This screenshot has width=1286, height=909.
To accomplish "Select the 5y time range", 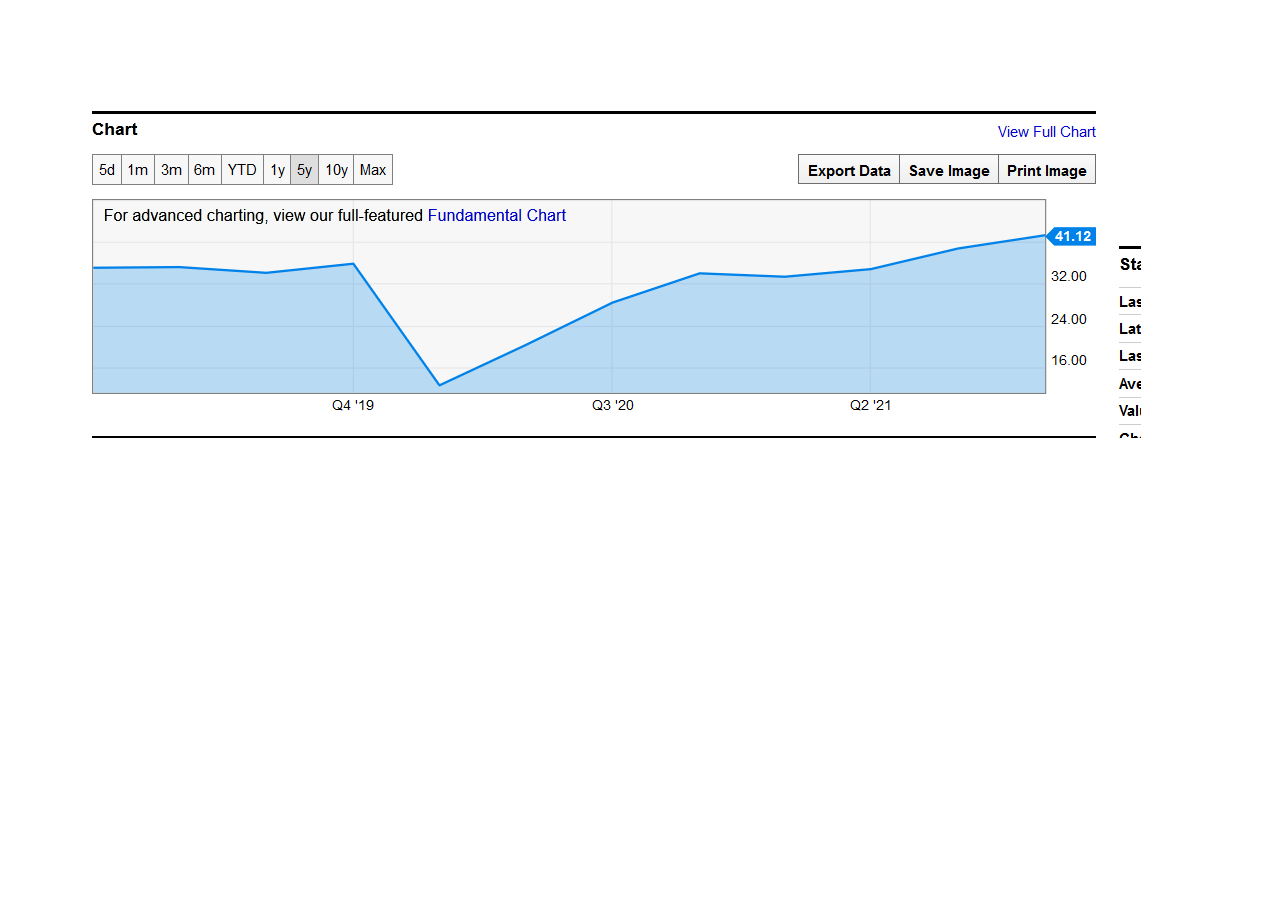I will coord(305,170).
